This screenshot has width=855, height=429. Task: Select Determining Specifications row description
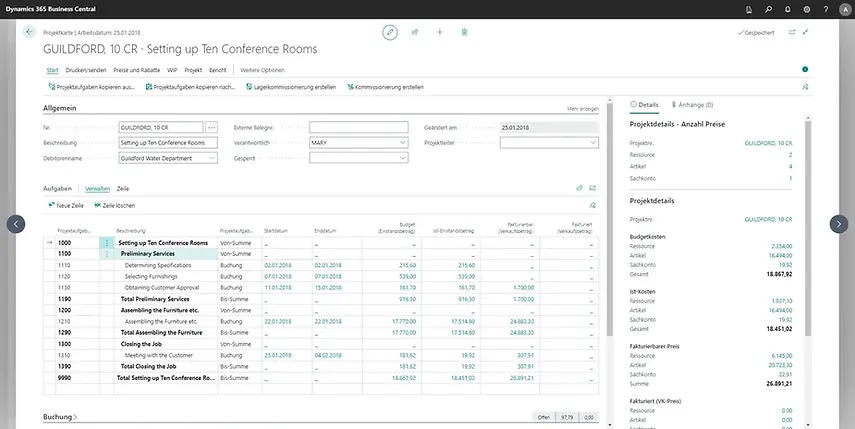tap(158, 265)
